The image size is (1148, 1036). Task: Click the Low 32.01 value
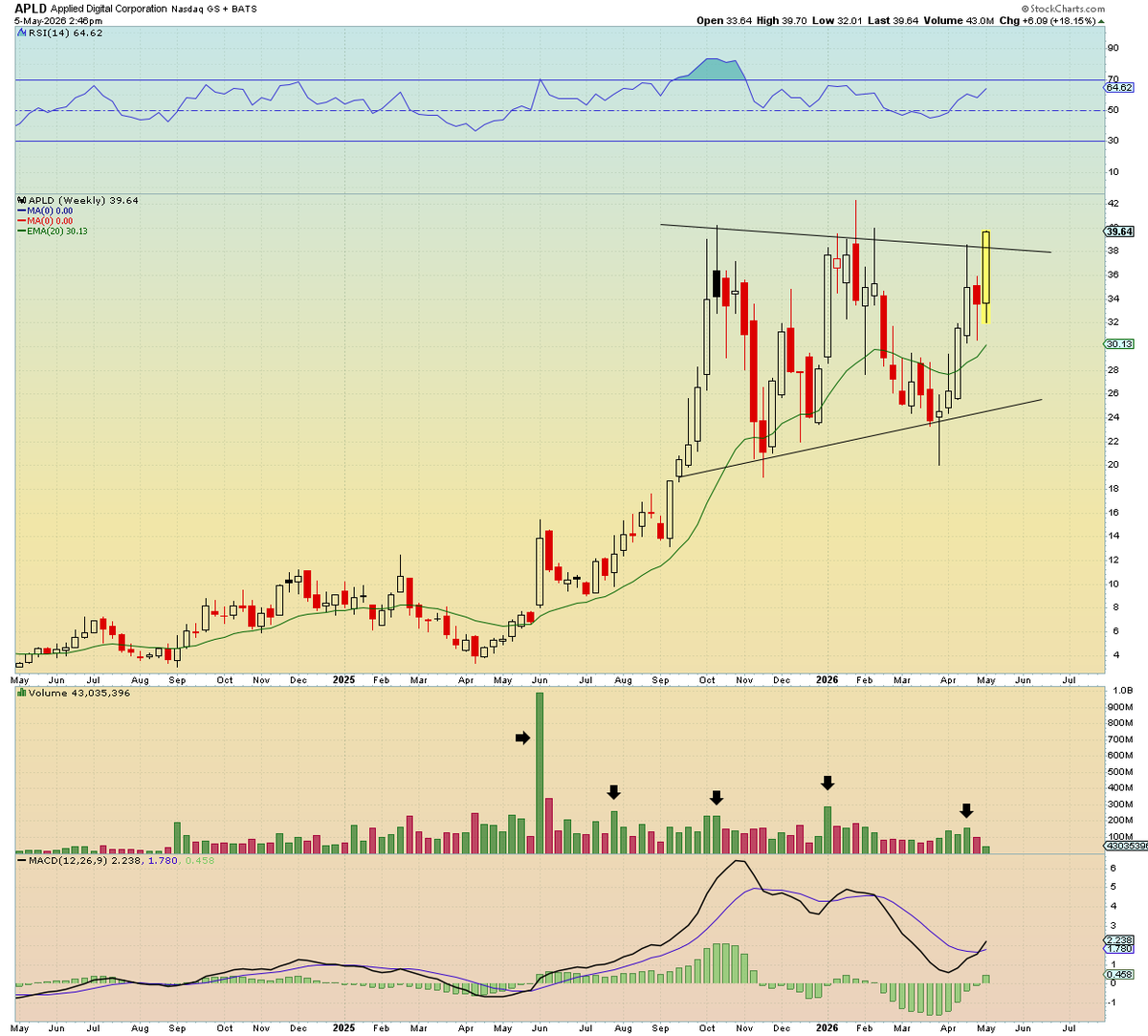point(837,20)
